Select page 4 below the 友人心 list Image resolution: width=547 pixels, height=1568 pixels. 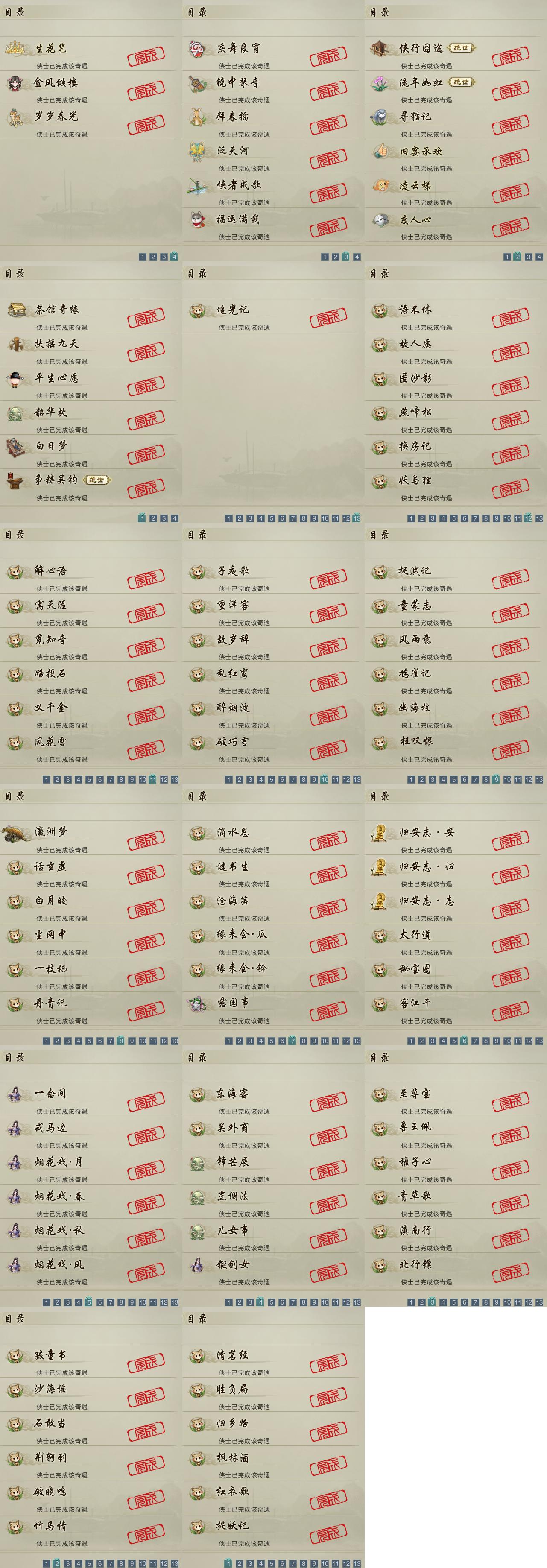coord(539,257)
